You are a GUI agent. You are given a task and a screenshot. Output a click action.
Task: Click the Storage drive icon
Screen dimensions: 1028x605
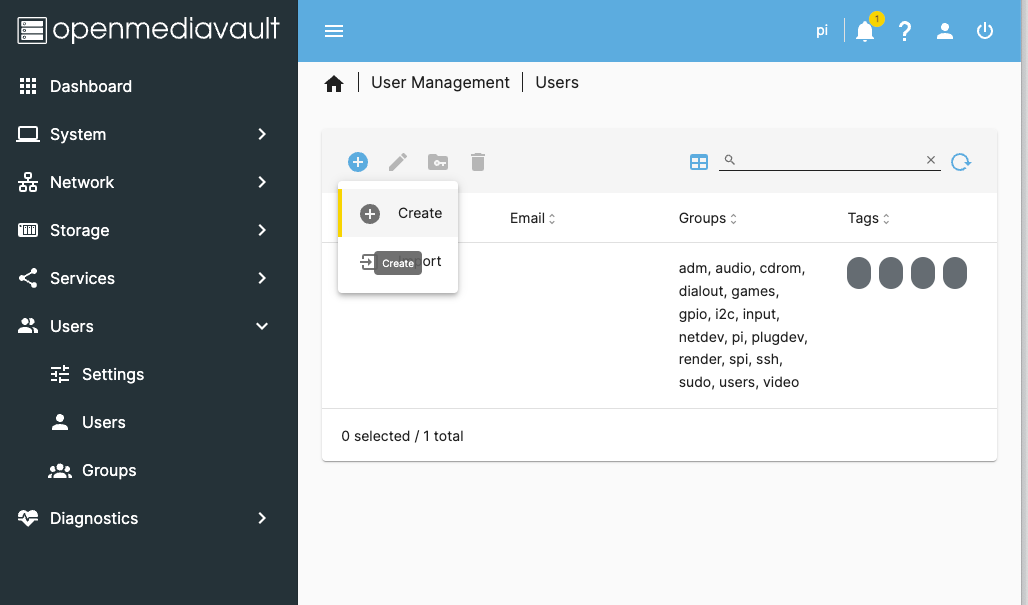coord(28,230)
